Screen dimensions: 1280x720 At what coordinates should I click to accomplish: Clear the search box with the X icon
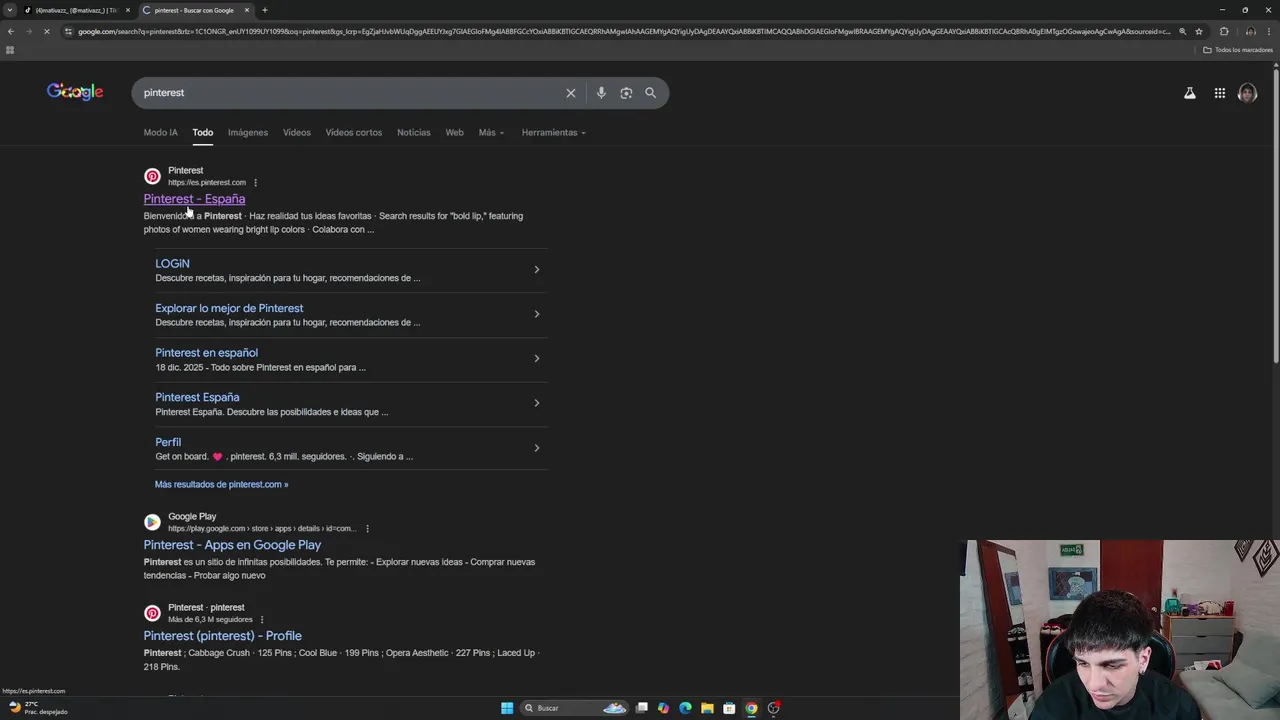[x=571, y=93]
